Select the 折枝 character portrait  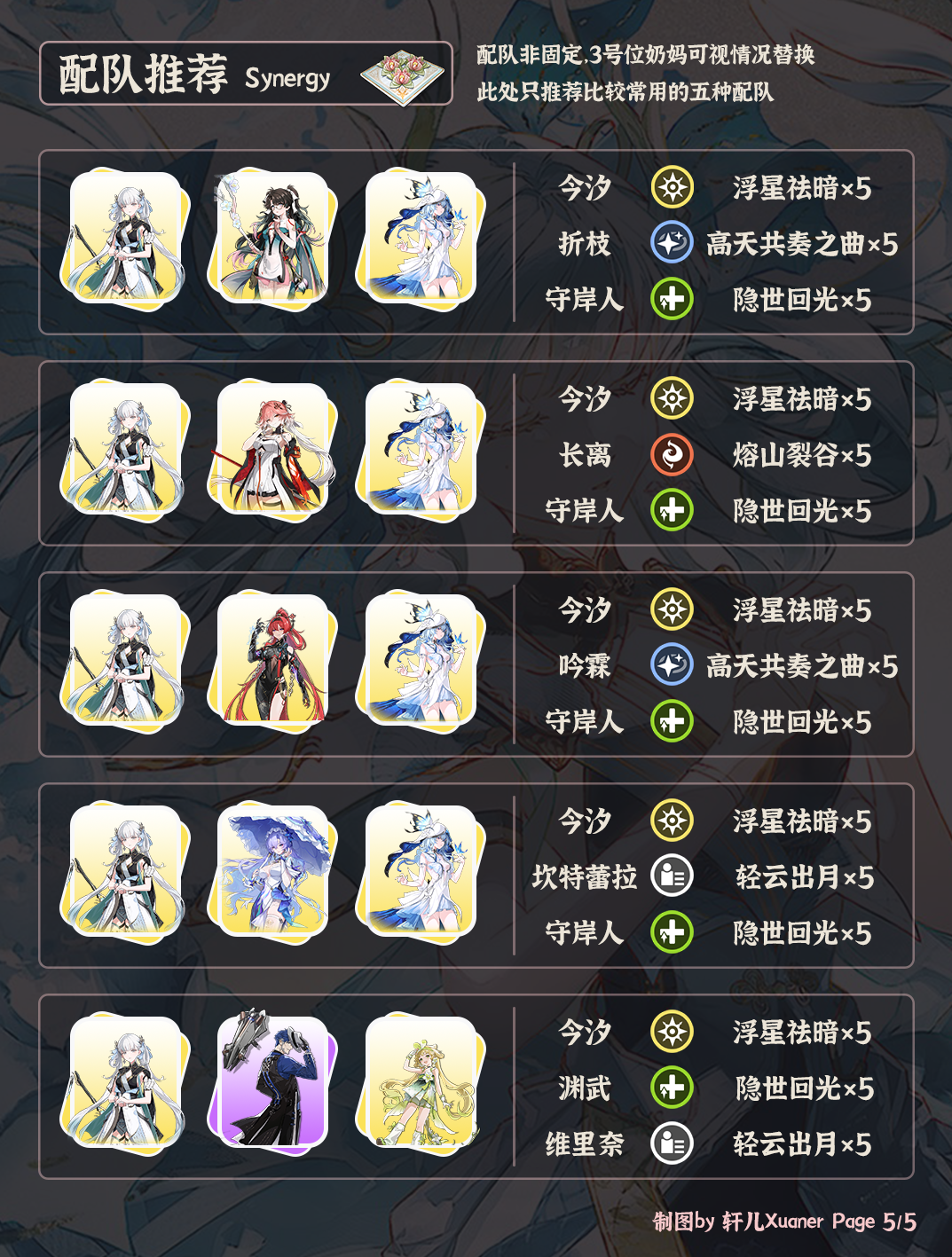coord(271,239)
